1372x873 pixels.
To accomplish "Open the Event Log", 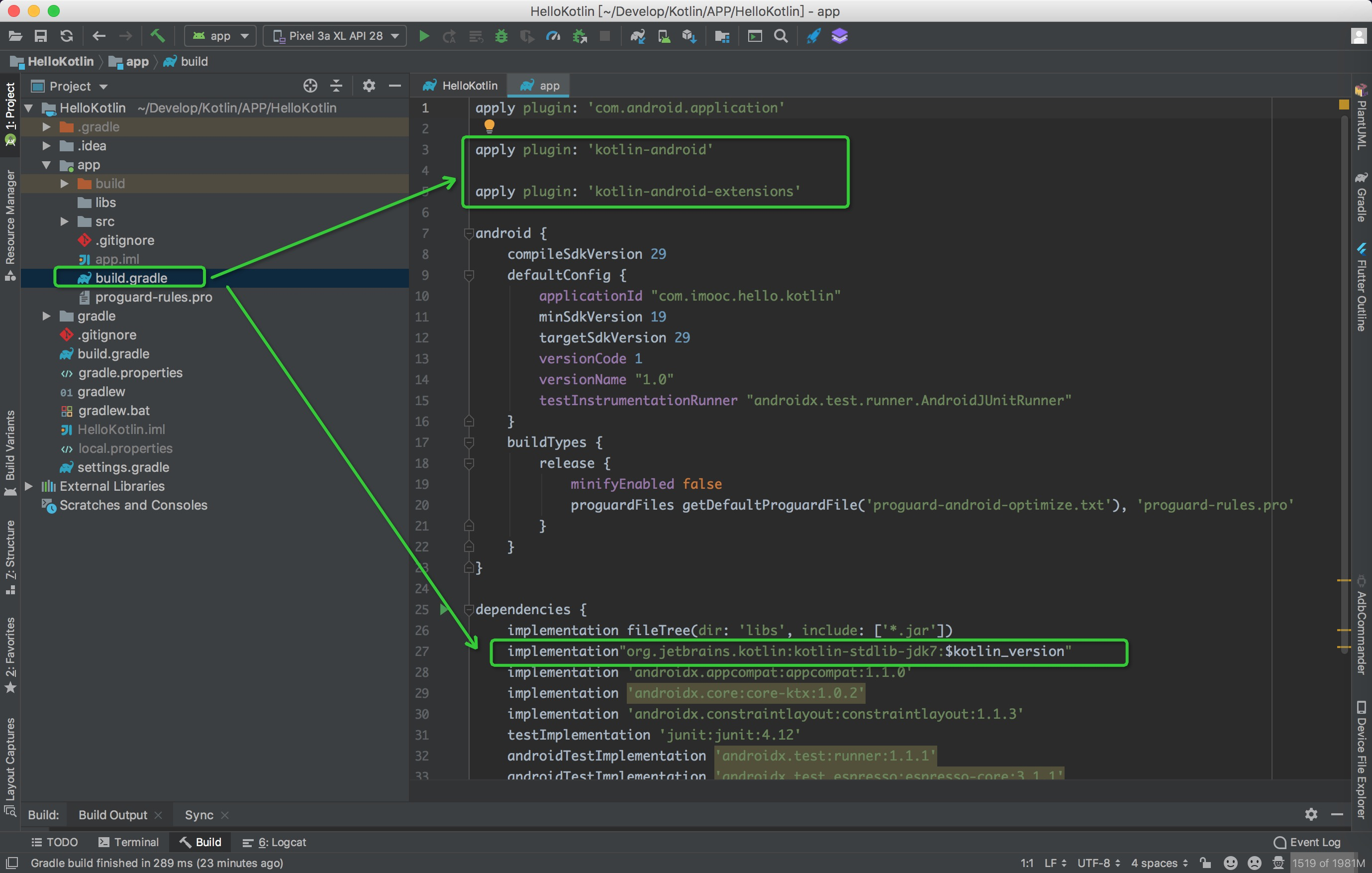I will coord(1307,842).
